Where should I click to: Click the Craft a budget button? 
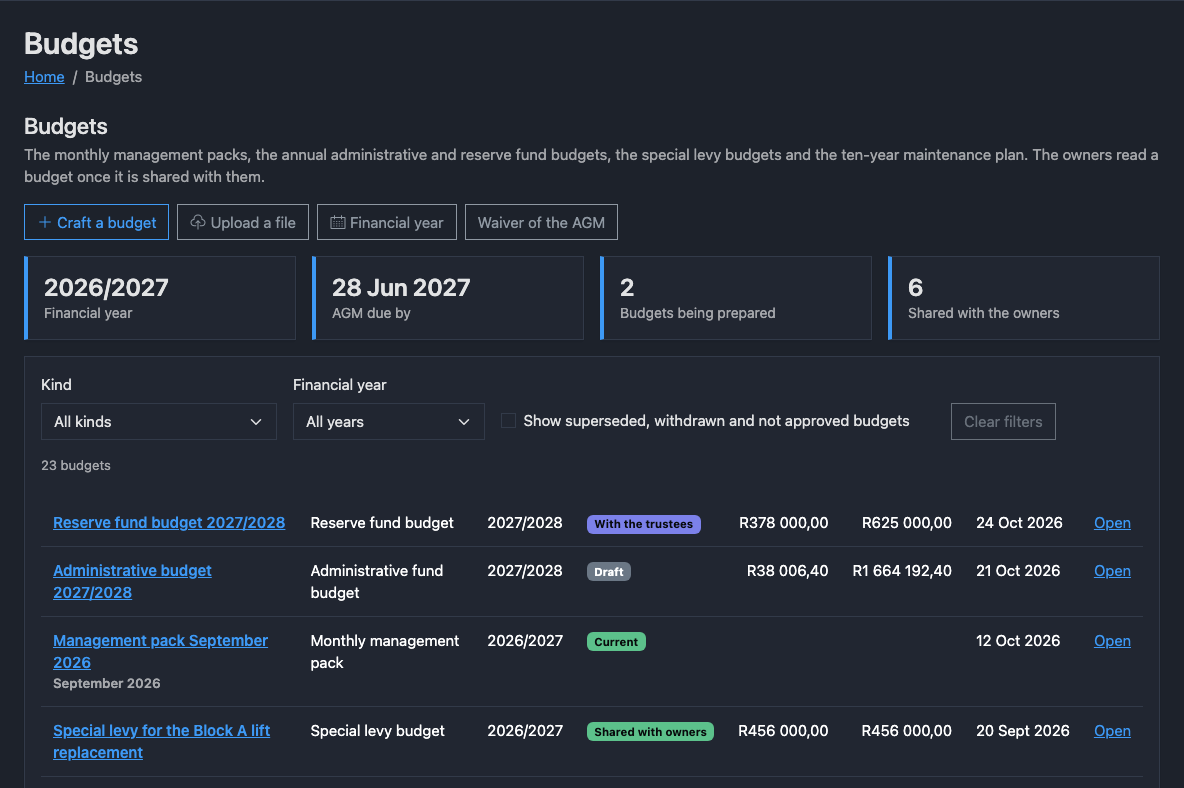(x=97, y=222)
